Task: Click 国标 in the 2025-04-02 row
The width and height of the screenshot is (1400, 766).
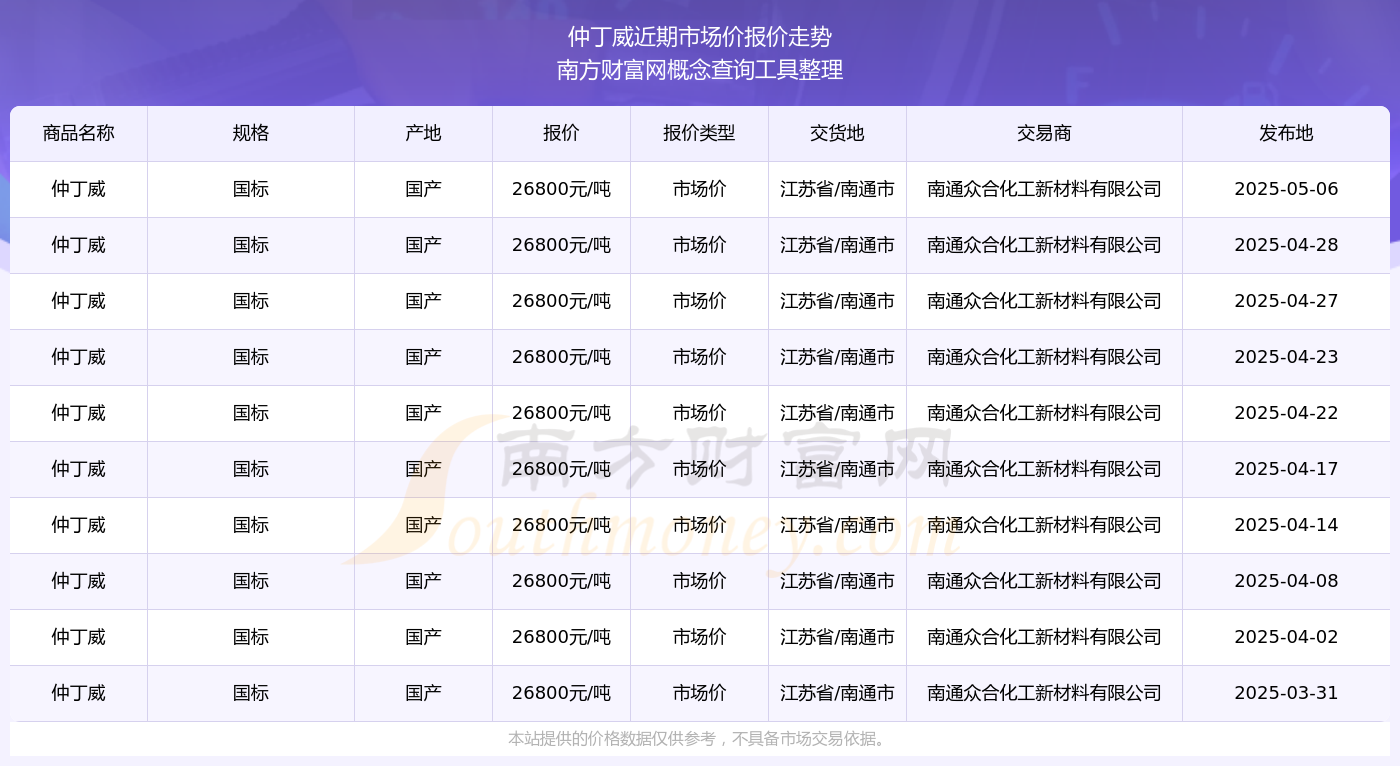Action: pos(251,637)
